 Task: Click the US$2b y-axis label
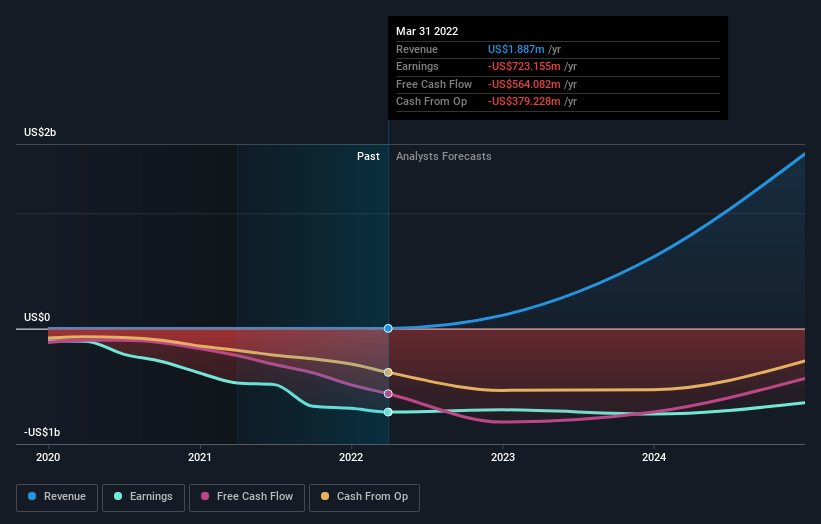40,132
